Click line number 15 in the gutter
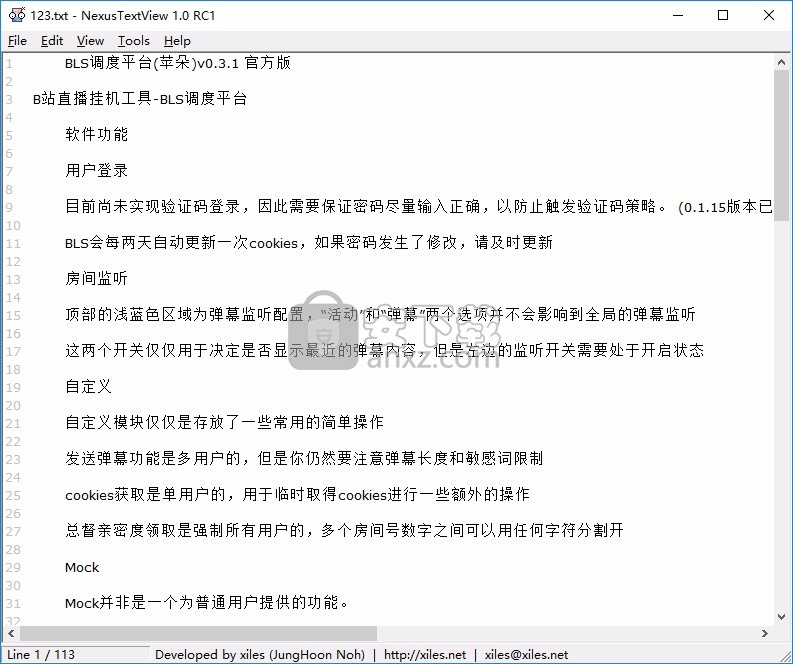Viewport: 793px width, 664px height. coord(13,316)
